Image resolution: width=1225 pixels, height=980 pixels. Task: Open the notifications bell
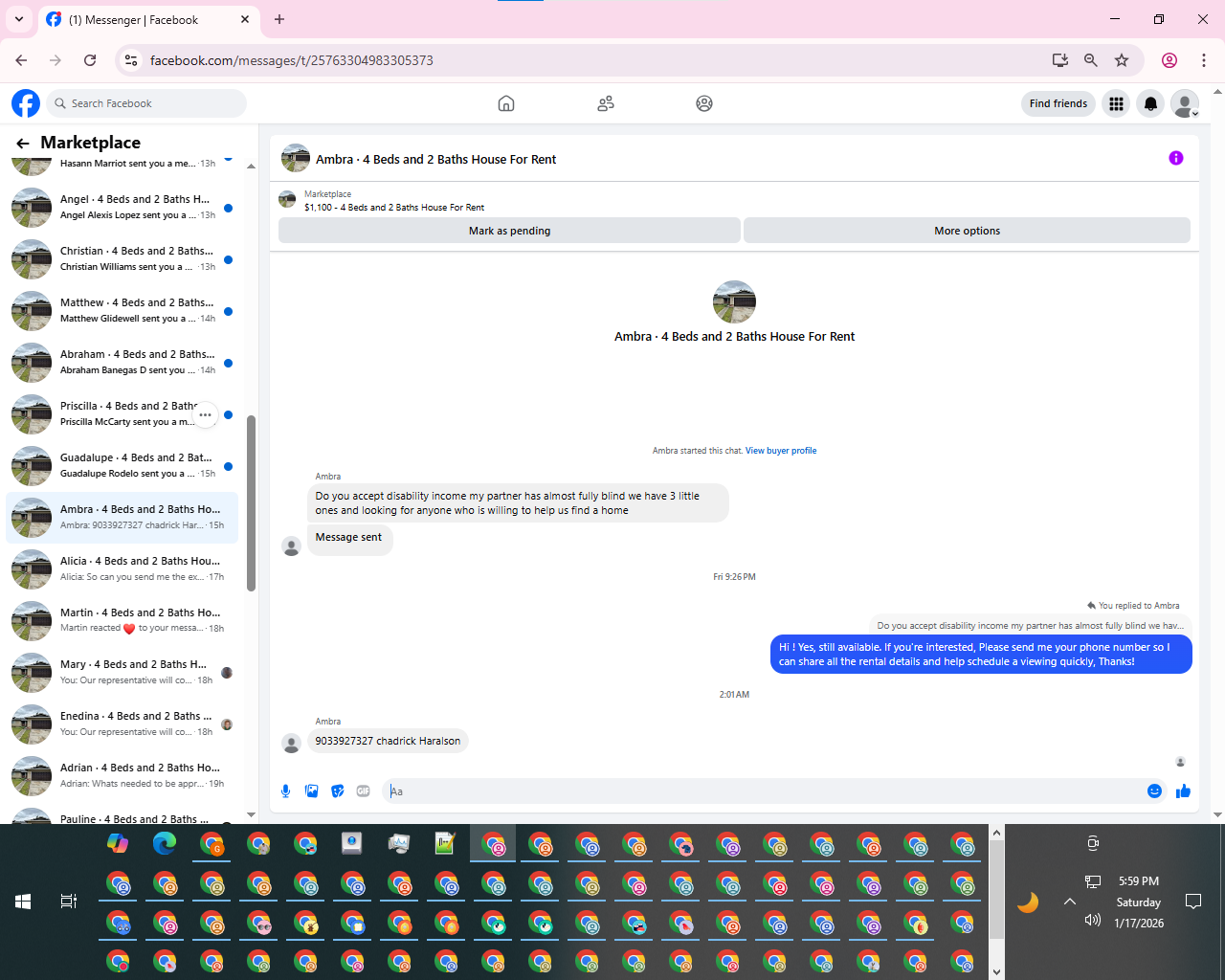[1150, 103]
